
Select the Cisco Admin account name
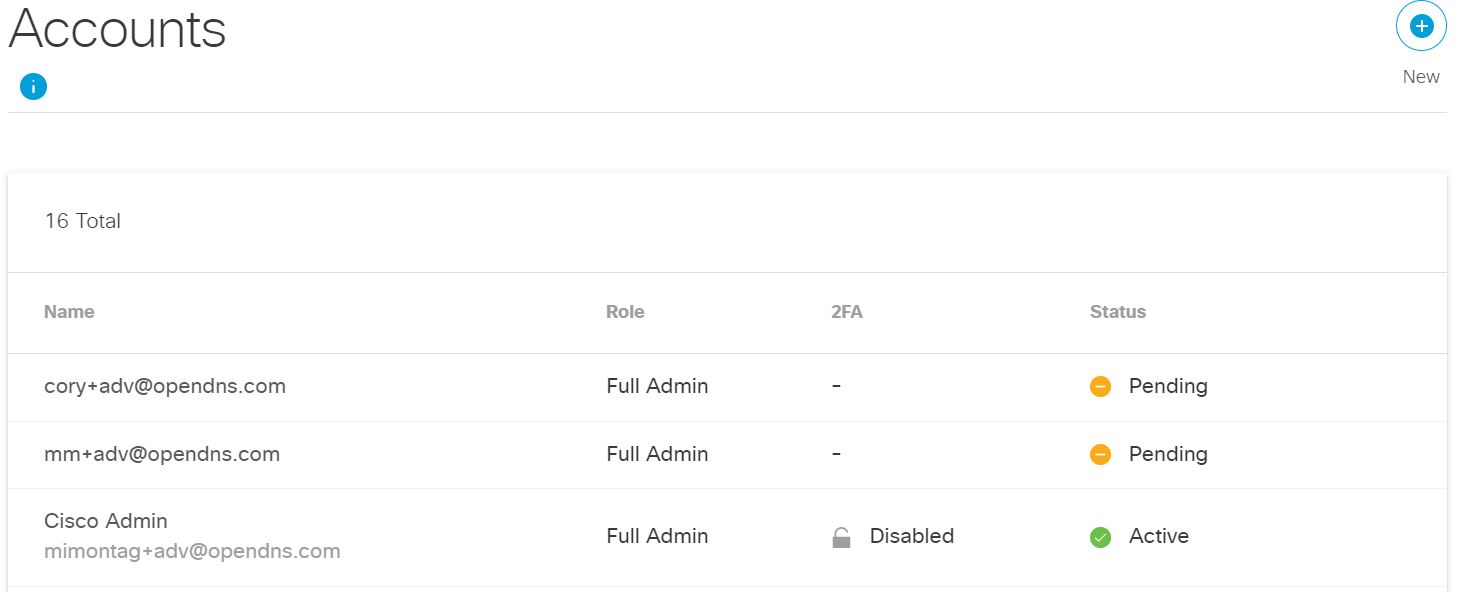106,521
